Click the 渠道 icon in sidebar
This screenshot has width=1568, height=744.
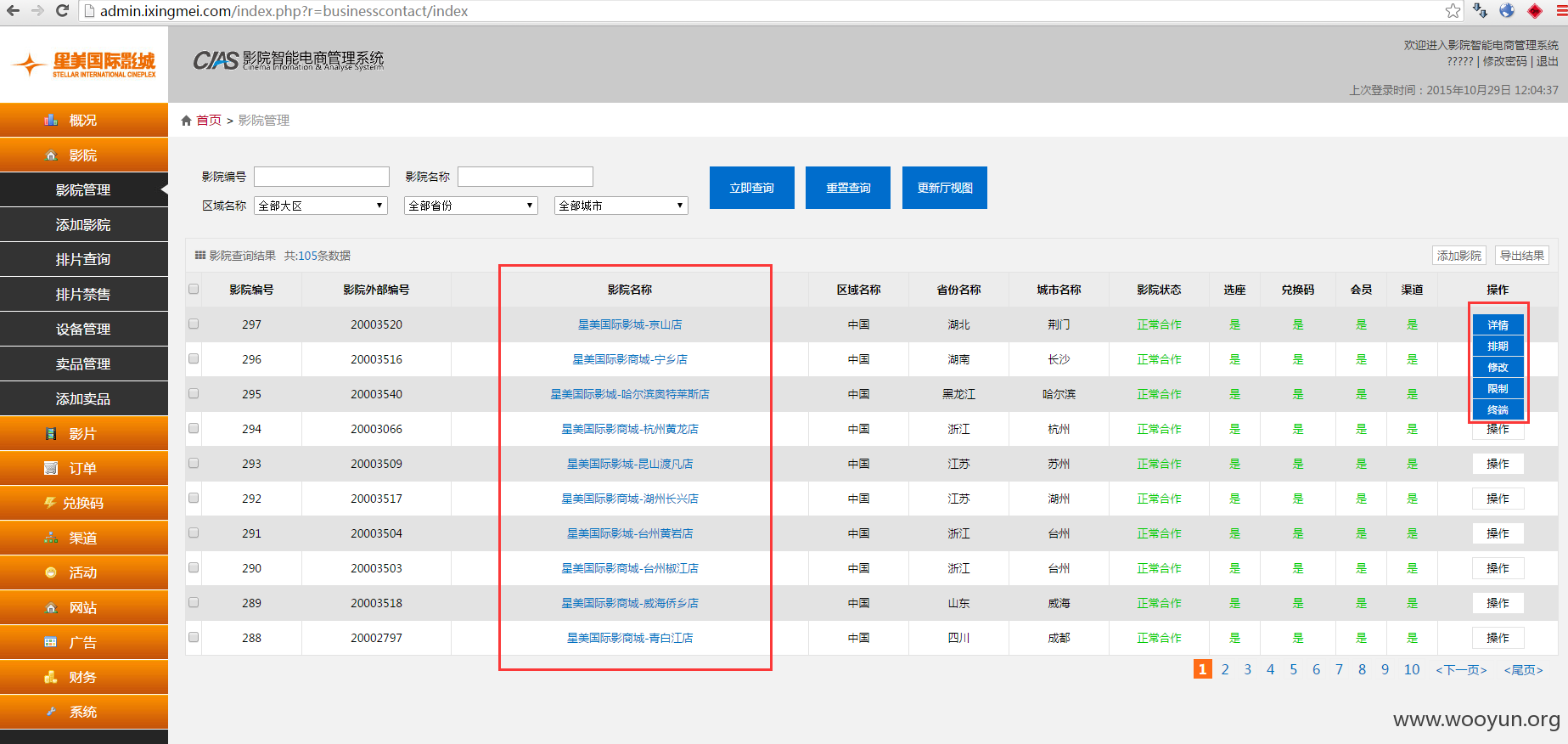coord(51,538)
